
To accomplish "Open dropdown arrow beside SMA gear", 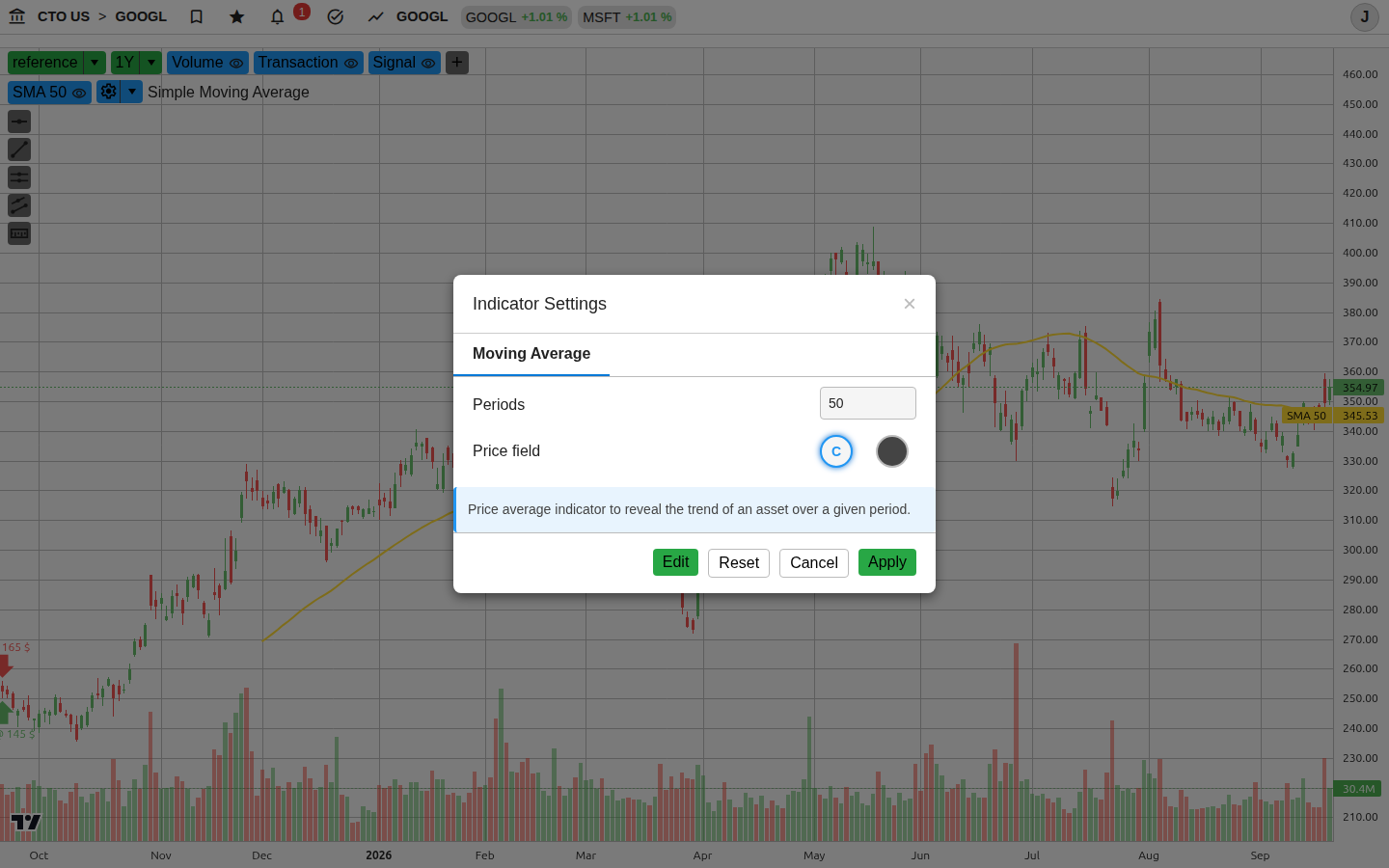I will [x=132, y=92].
